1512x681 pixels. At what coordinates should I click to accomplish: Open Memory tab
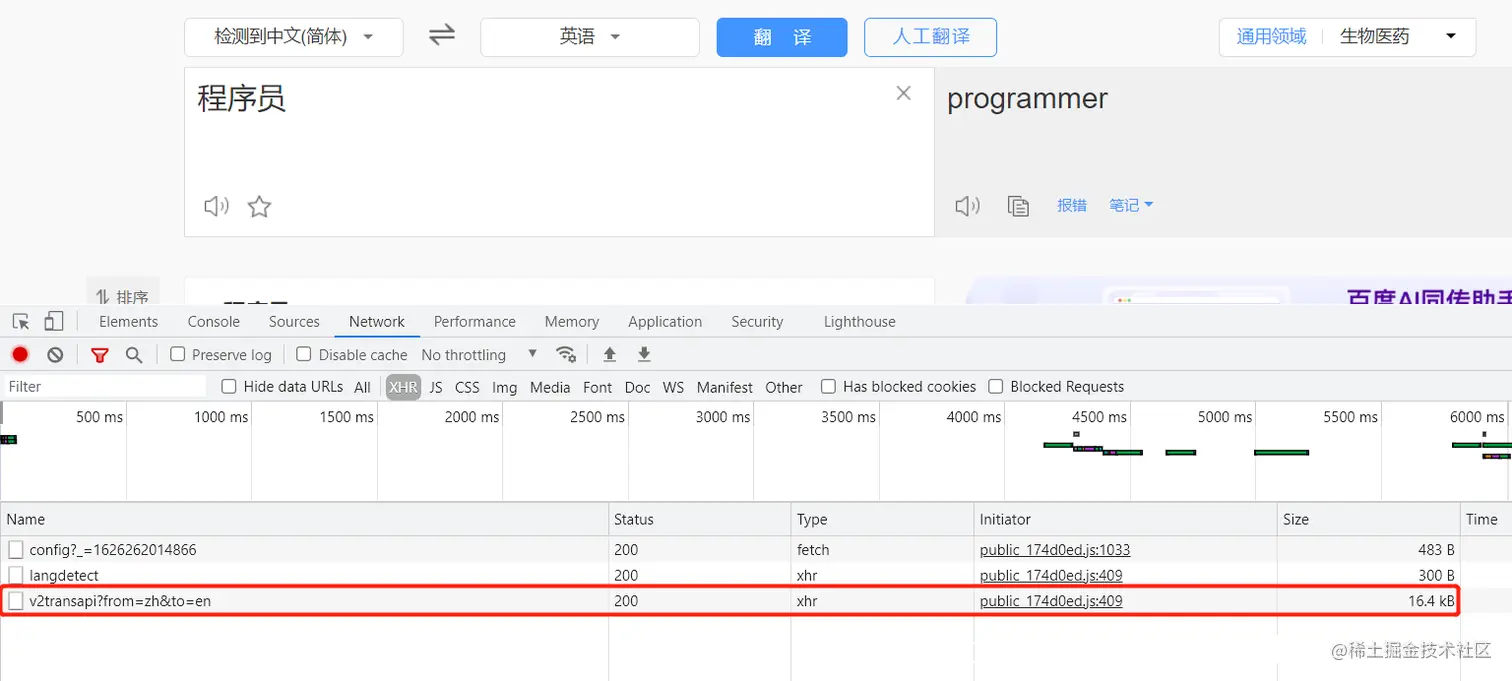tap(572, 322)
